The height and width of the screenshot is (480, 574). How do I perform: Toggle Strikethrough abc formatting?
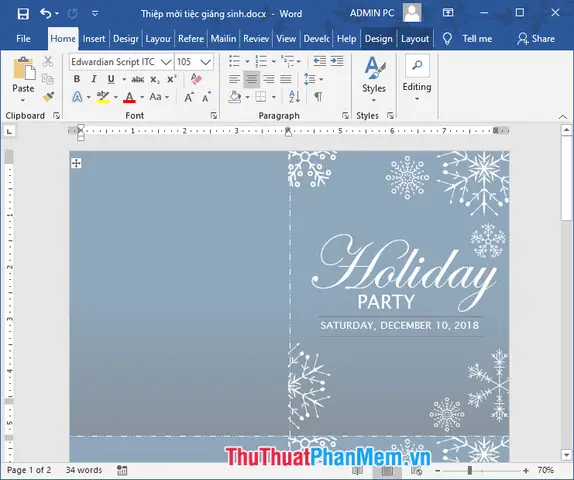(138, 79)
